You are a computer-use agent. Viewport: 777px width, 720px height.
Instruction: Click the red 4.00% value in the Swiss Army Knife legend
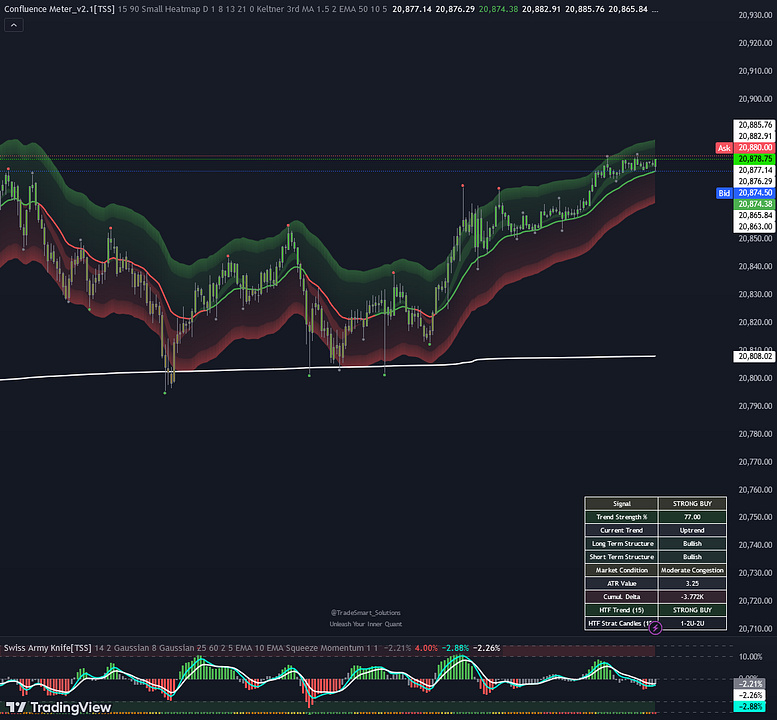tap(426, 648)
